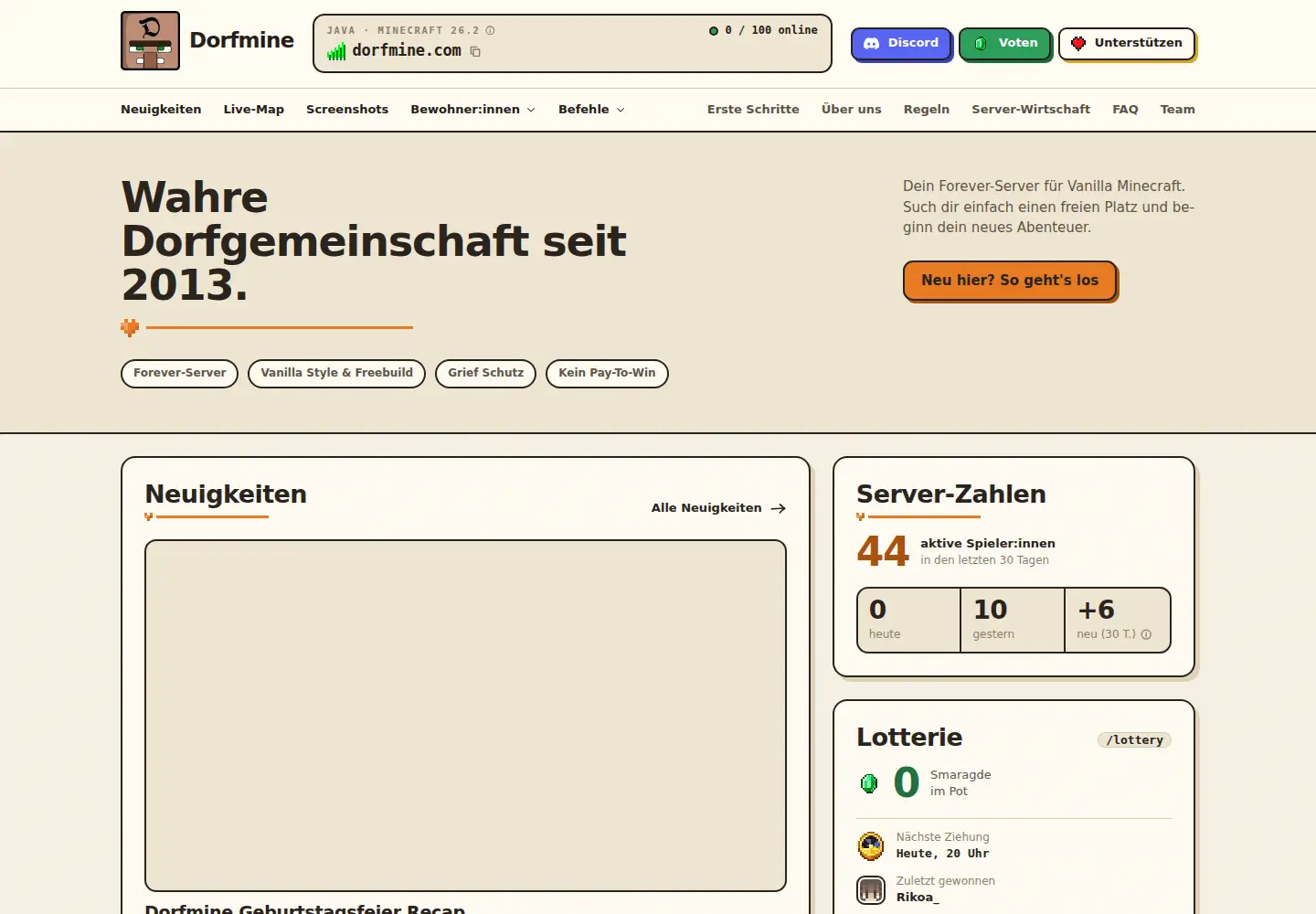Click the Dorfmine site title
The width and height of the screenshot is (1316, 914).
[x=242, y=40]
